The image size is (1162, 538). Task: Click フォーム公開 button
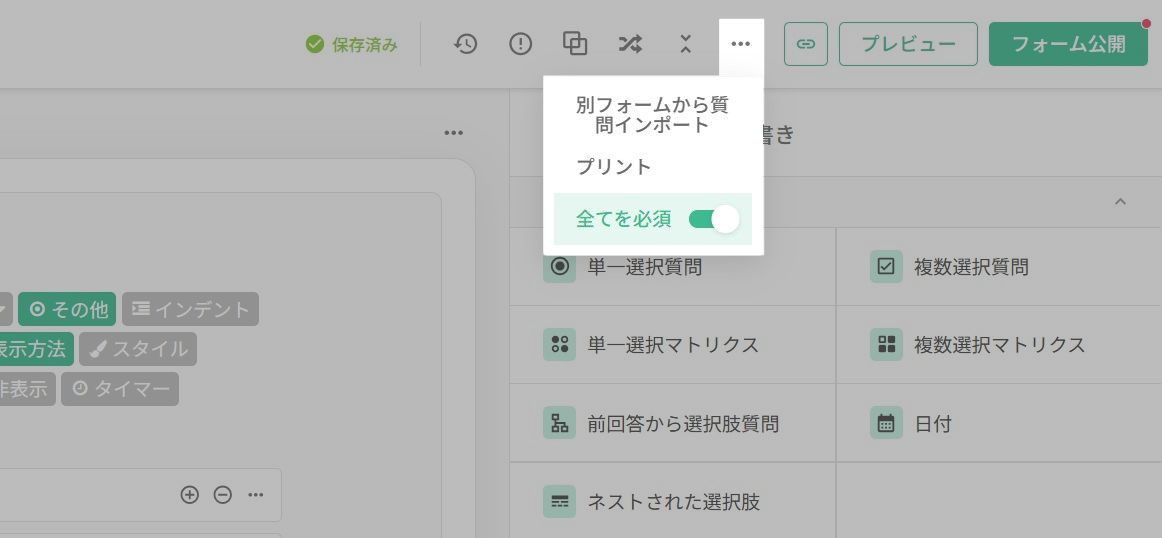pyautogui.click(x=1069, y=44)
